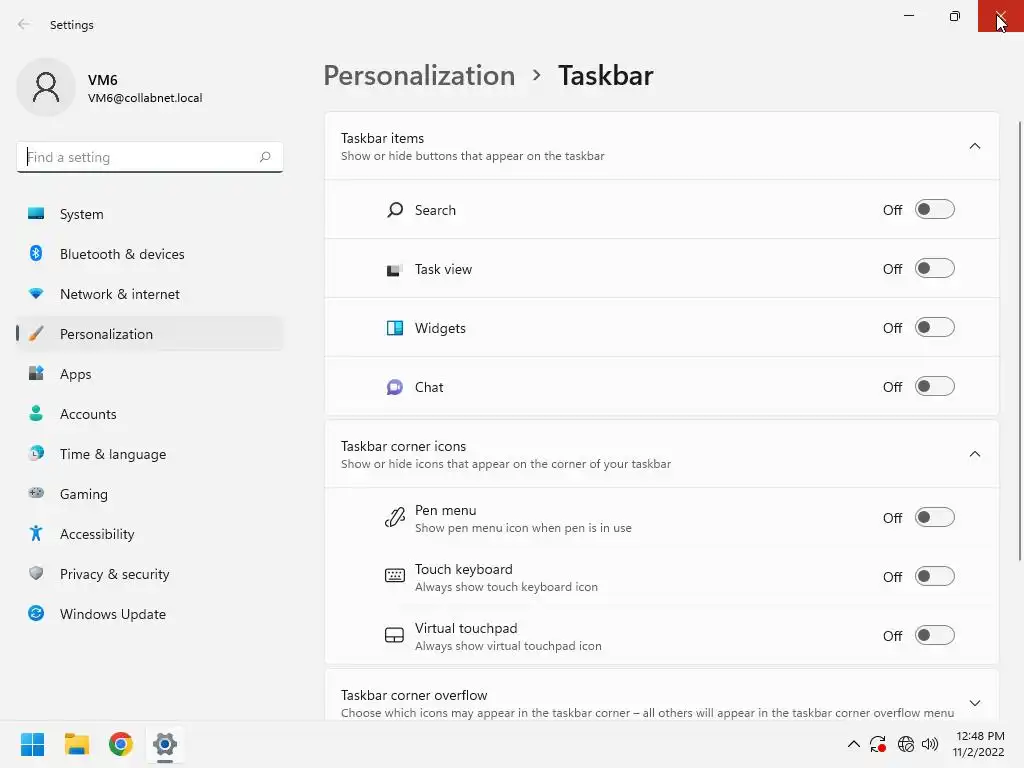Show hidden icons with tray chevron
Screen dimensions: 1024x768
[x=854, y=744]
